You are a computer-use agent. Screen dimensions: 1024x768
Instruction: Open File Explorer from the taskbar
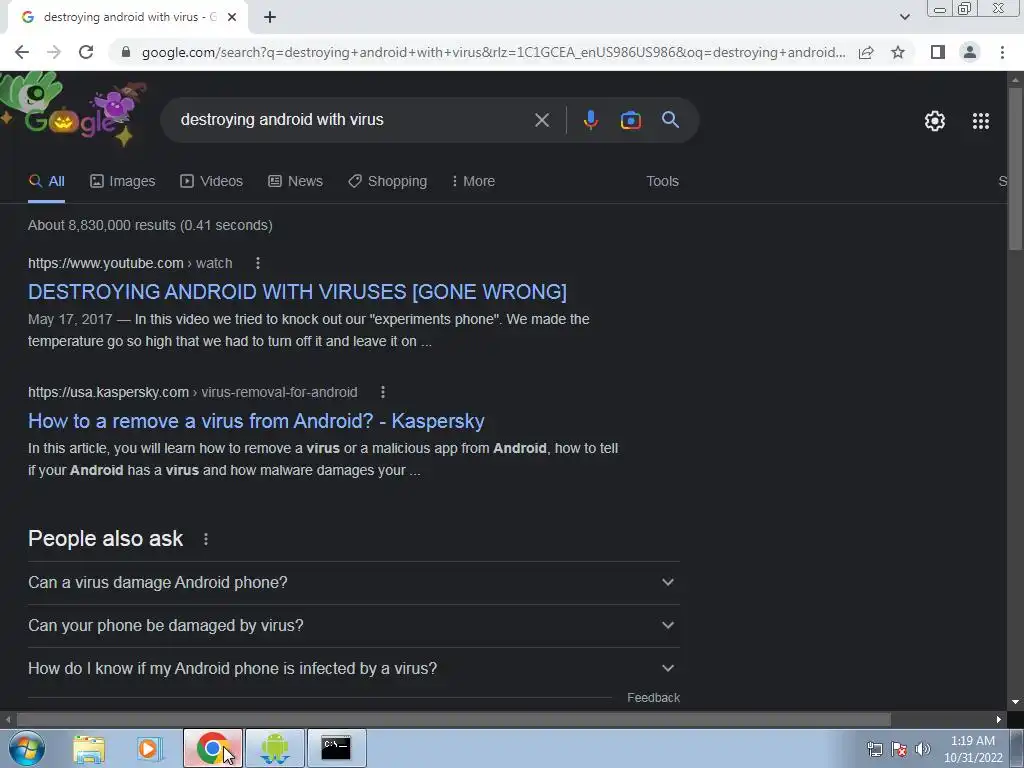click(x=89, y=749)
